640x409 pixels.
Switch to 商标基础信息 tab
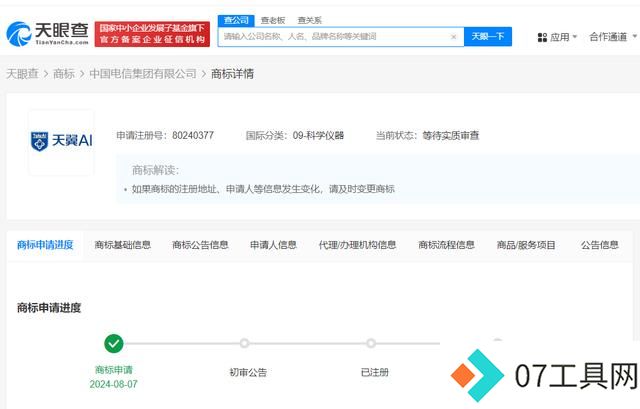pyautogui.click(x=122, y=245)
